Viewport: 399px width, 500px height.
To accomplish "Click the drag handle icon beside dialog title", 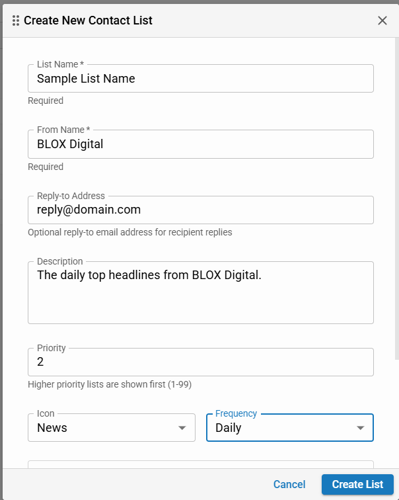I will click(16, 21).
